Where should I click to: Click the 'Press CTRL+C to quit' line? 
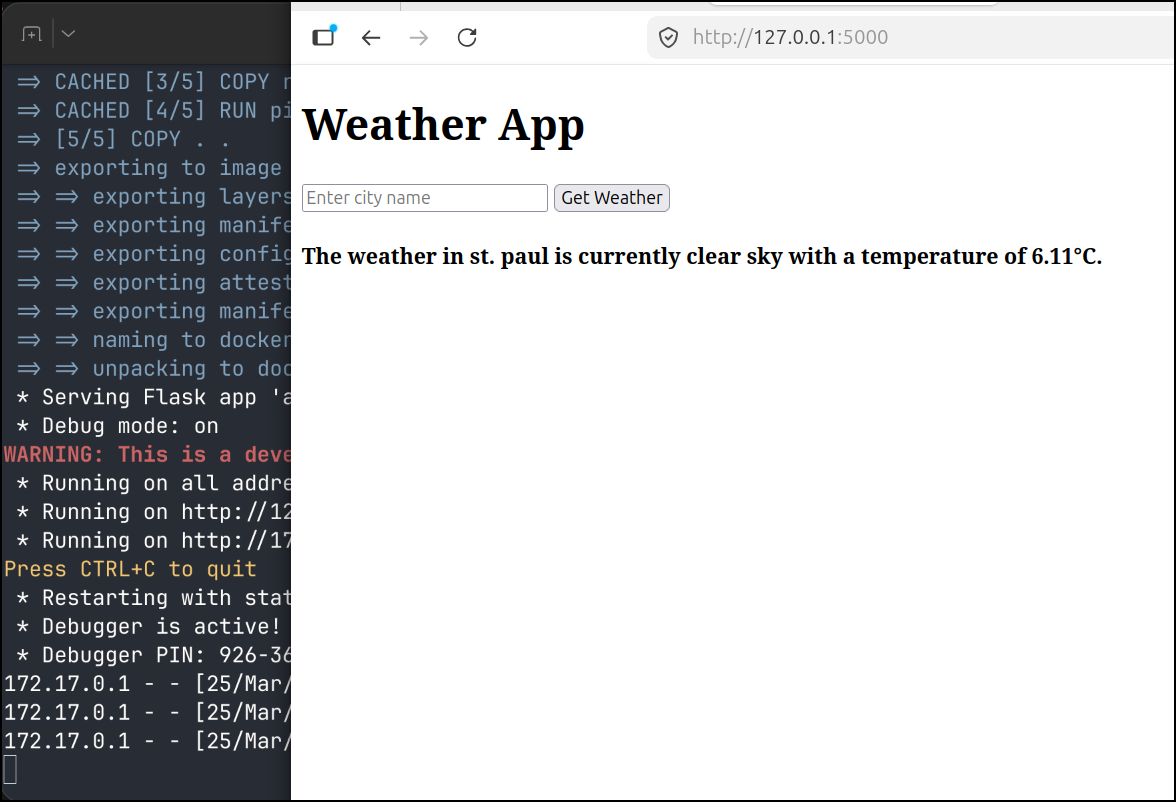coord(130,569)
